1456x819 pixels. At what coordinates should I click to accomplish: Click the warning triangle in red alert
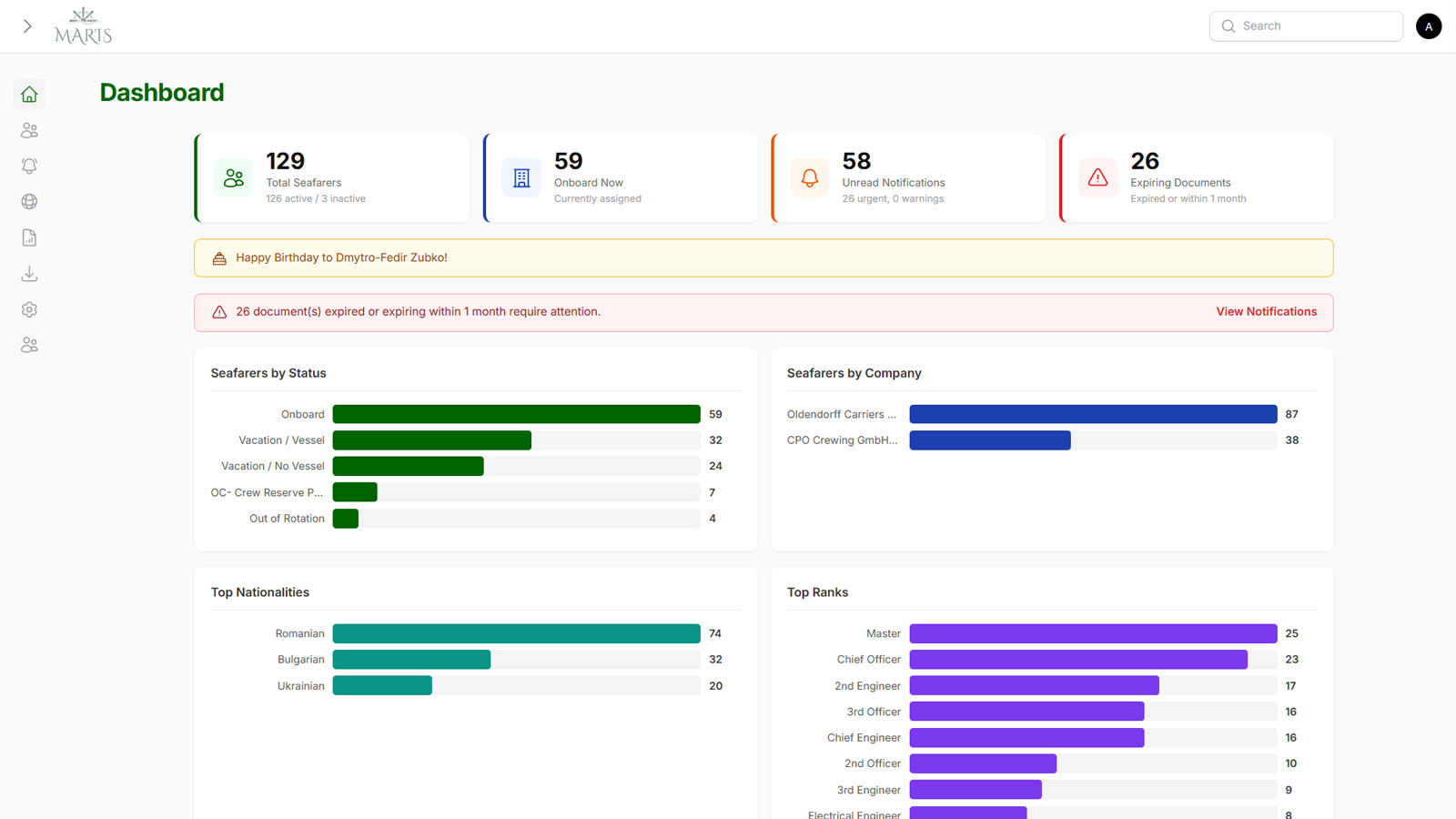tap(219, 312)
